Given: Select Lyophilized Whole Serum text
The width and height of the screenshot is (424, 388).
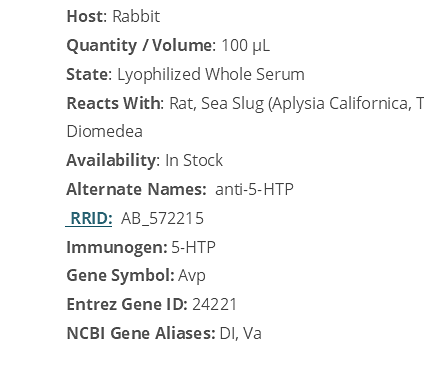Looking at the screenshot, I should click(x=211, y=74).
